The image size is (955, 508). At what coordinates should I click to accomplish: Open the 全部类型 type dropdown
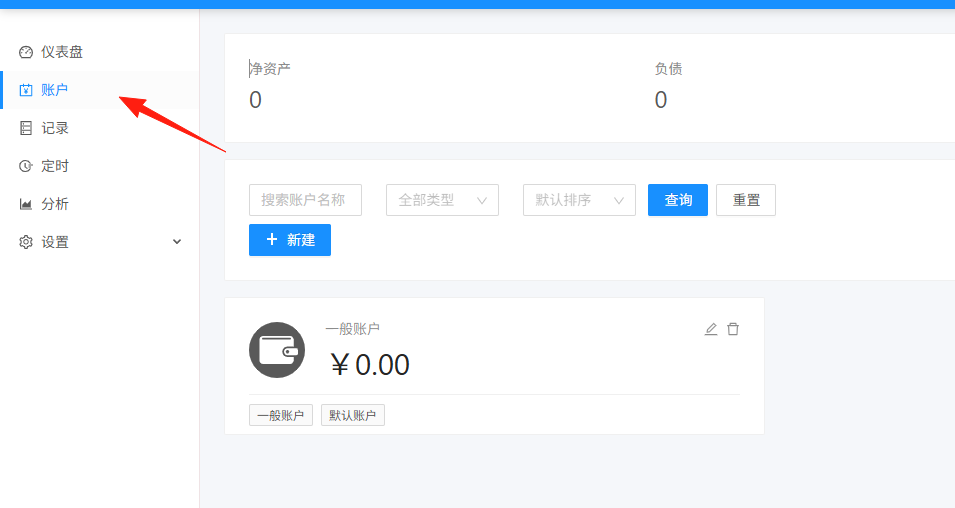[x=442, y=200]
